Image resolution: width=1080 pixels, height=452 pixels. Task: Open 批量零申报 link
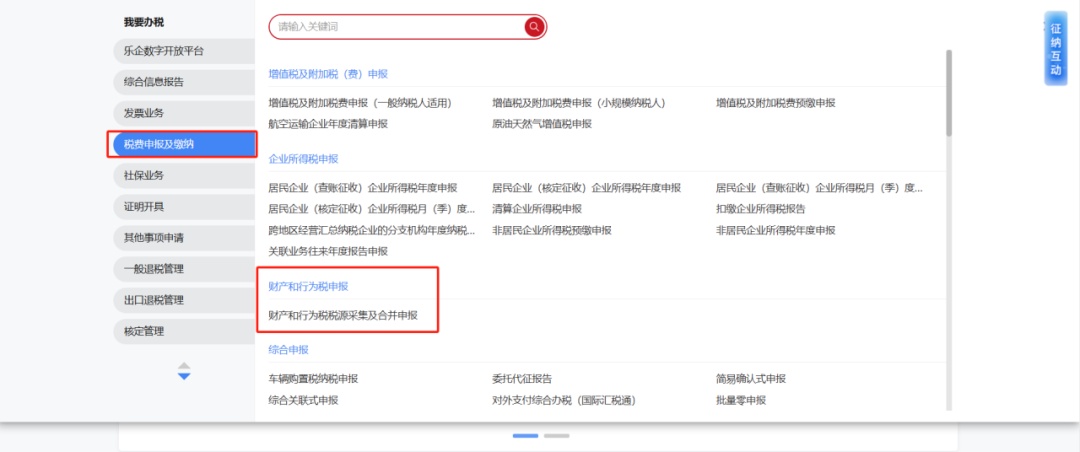(740, 400)
